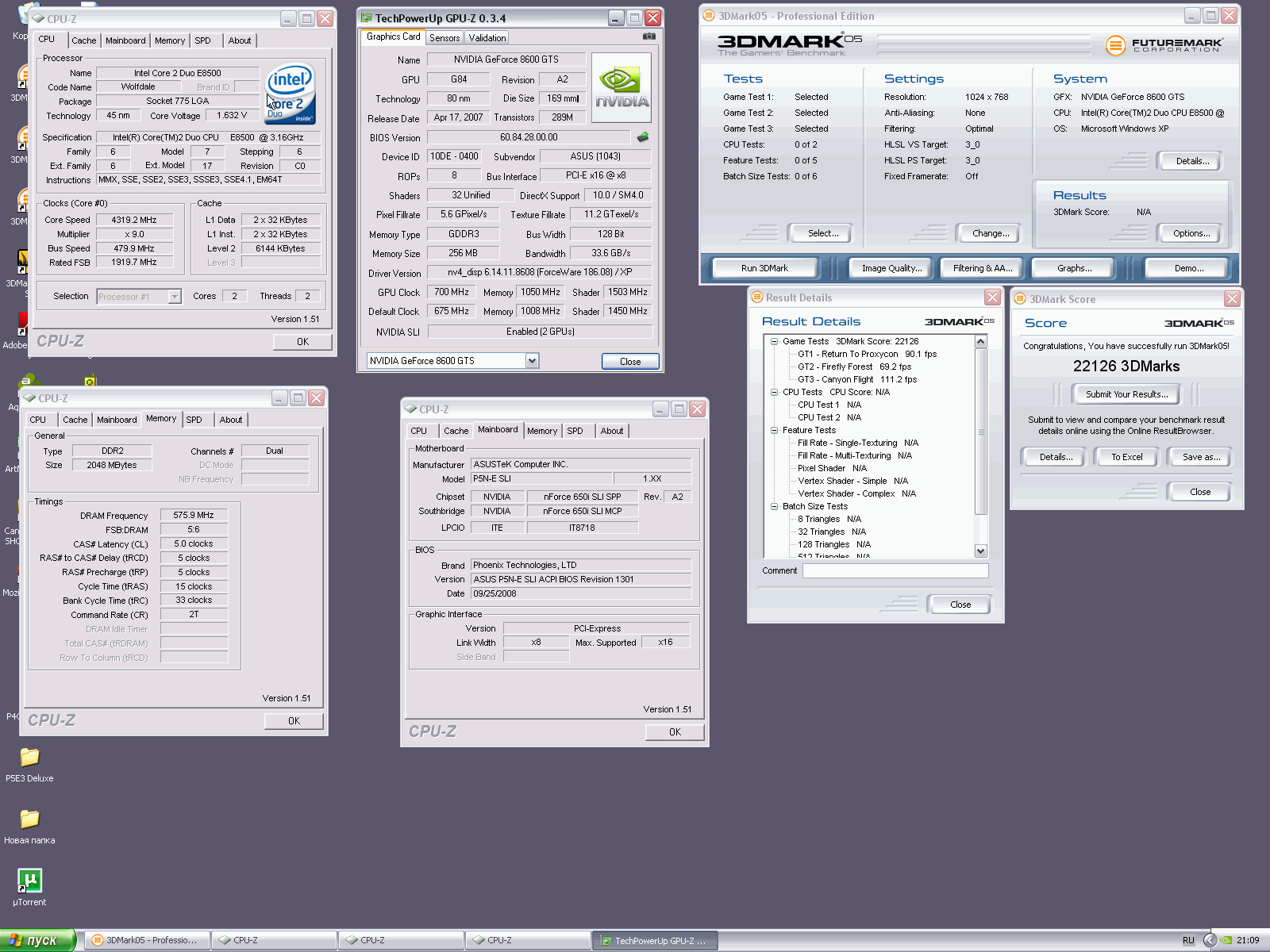Click the system clock showing 21:09
The height and width of the screenshot is (952, 1270).
(x=1248, y=940)
